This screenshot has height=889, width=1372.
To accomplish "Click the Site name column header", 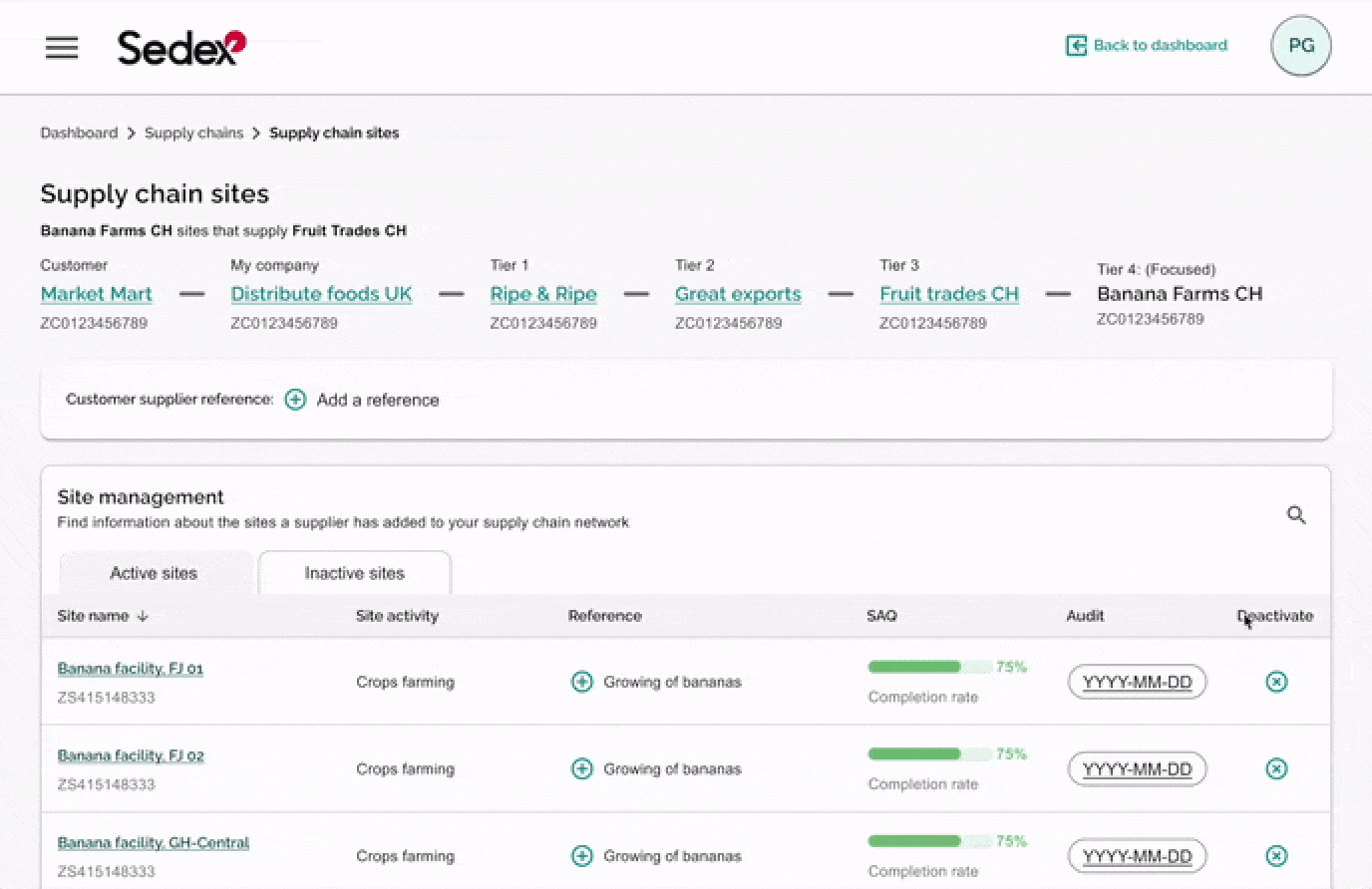I will click(x=93, y=616).
